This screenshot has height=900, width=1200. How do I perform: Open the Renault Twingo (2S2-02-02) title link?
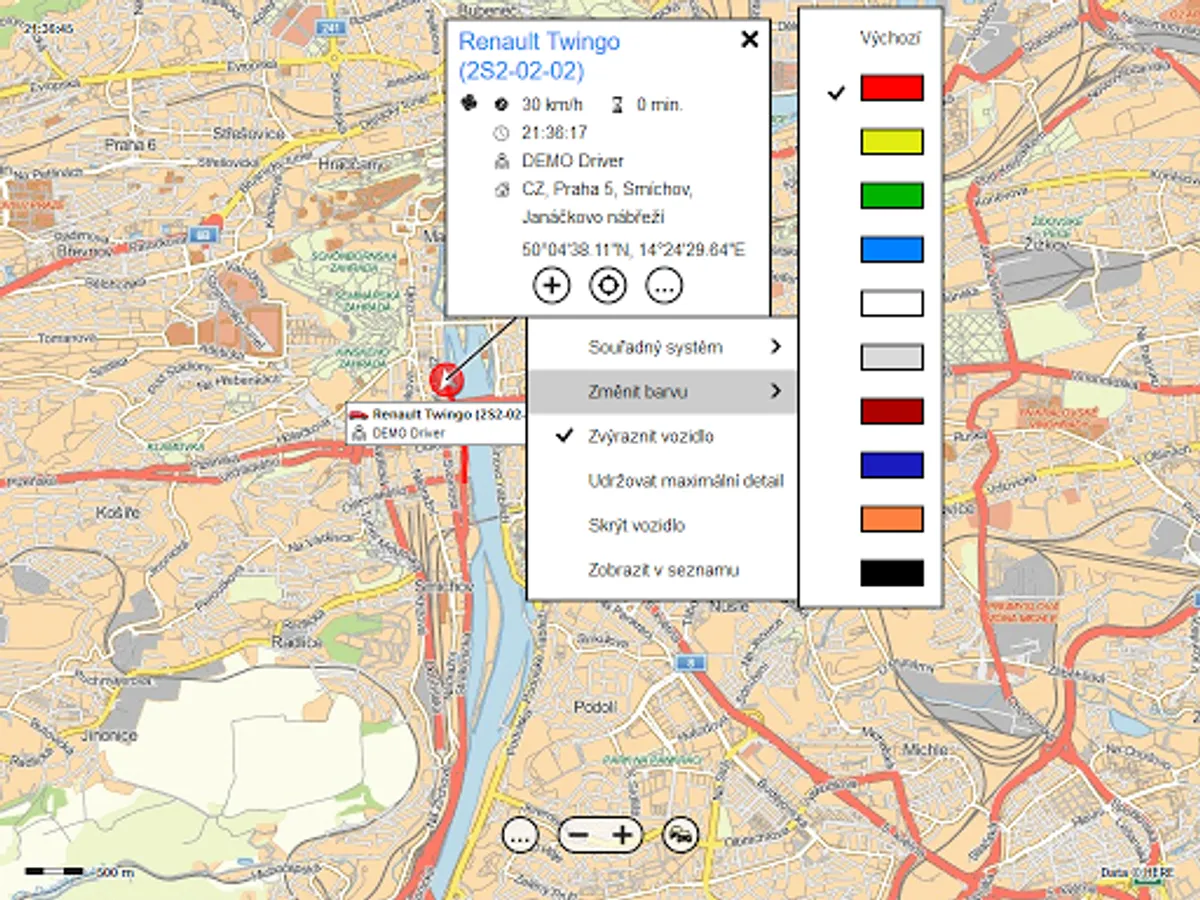539,56
